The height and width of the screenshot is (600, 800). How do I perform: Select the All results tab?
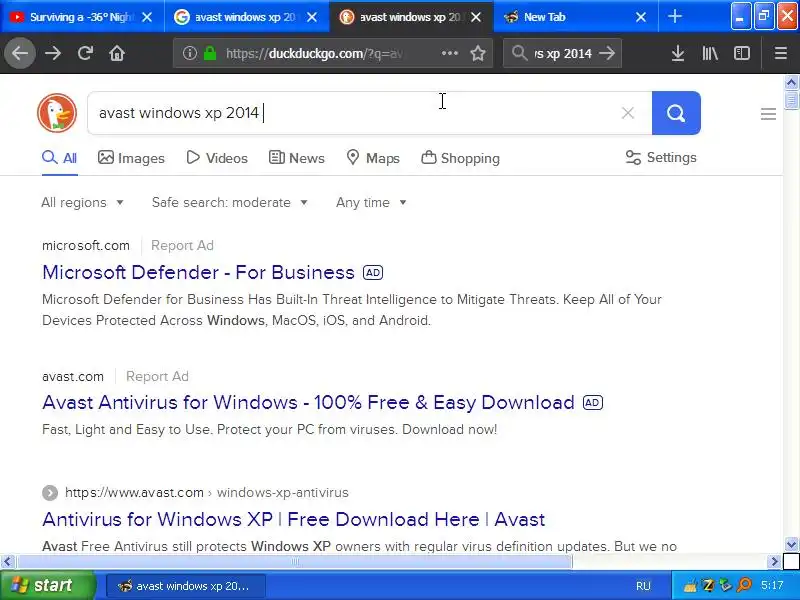(60, 158)
